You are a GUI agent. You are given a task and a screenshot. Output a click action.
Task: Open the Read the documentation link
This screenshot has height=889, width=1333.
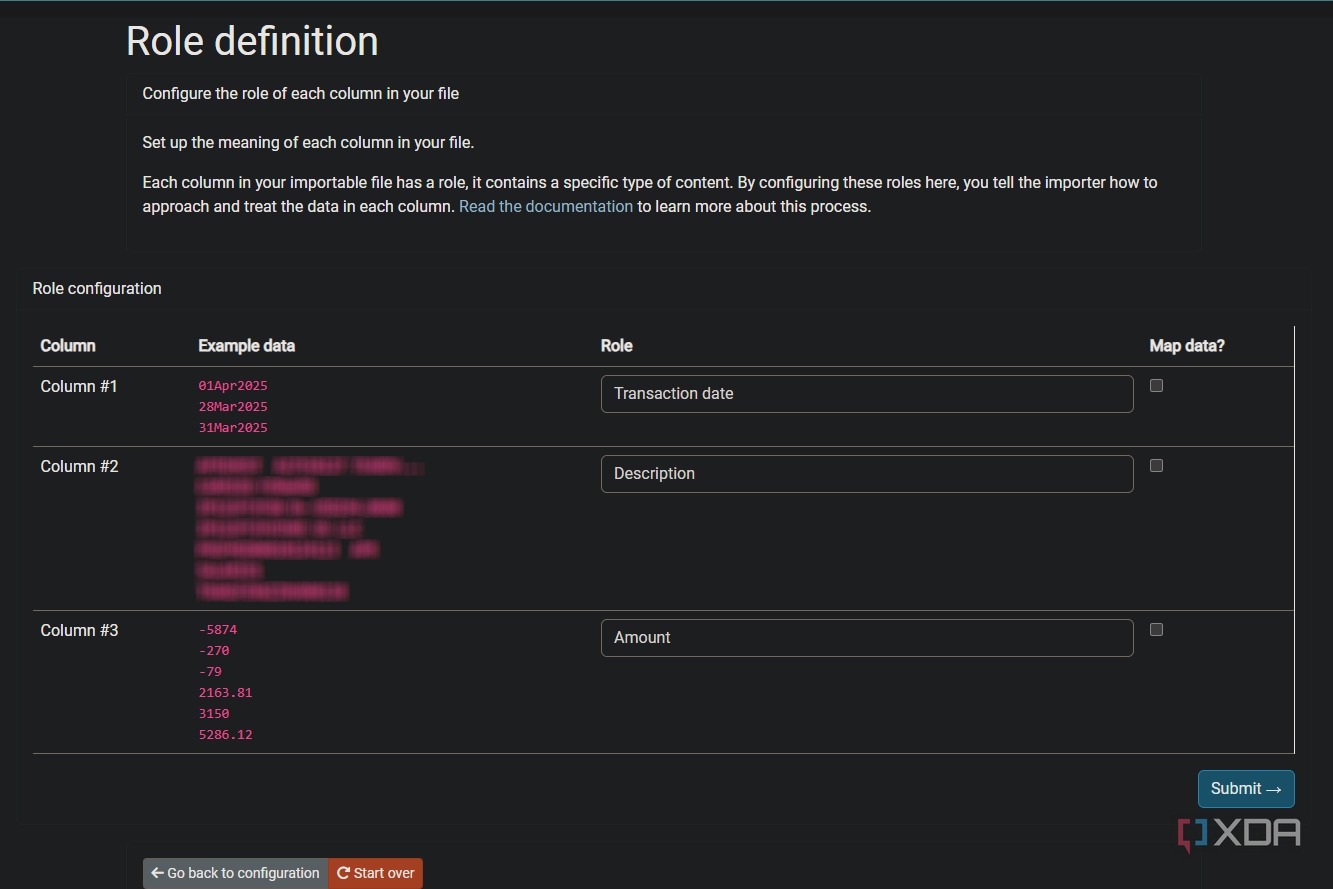tap(546, 207)
